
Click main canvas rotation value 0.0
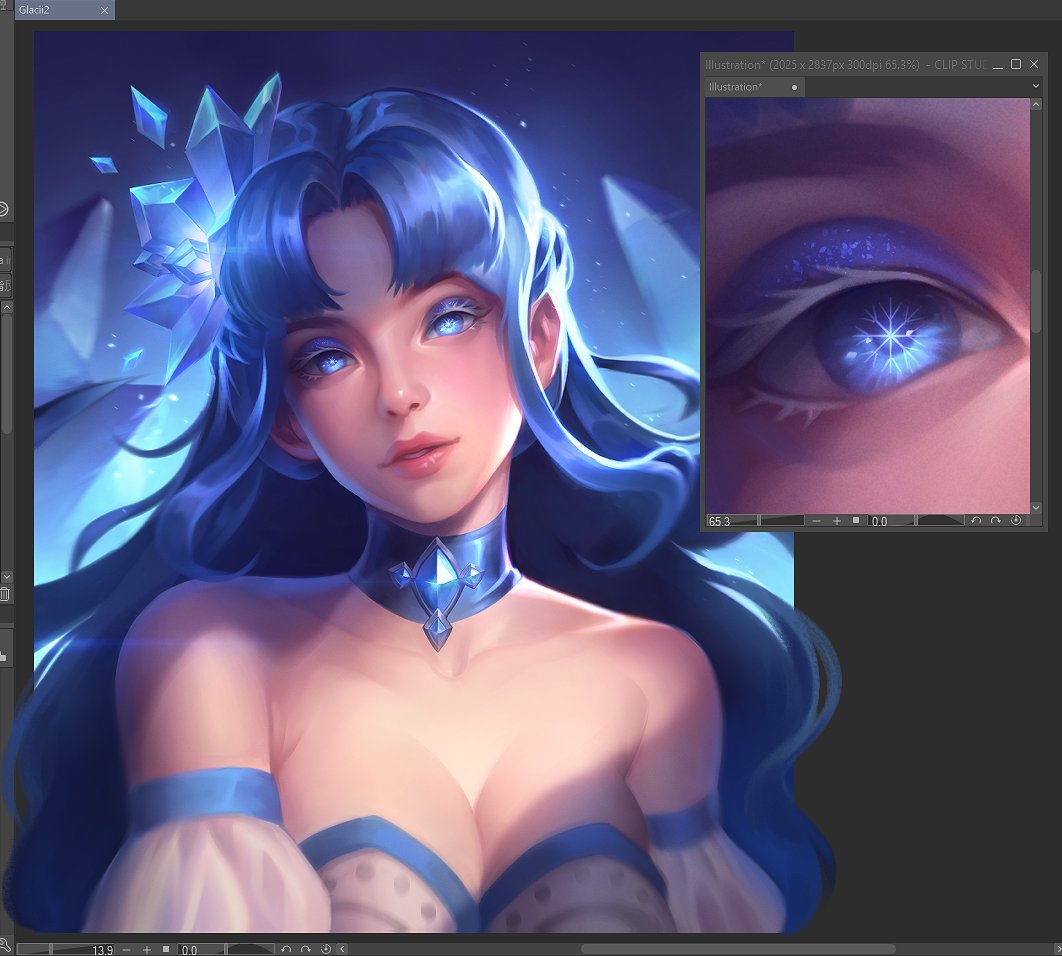pos(189,950)
